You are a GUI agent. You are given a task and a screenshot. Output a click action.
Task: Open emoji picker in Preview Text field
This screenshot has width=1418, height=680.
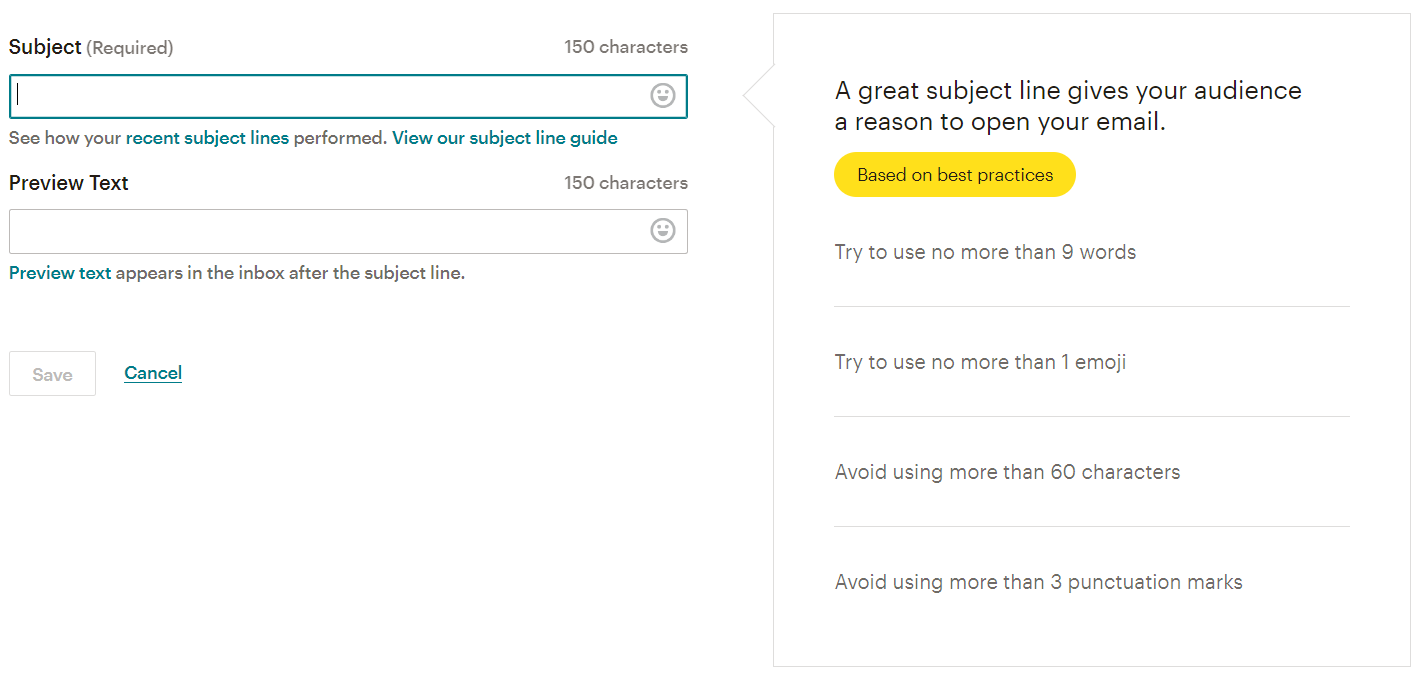(663, 231)
